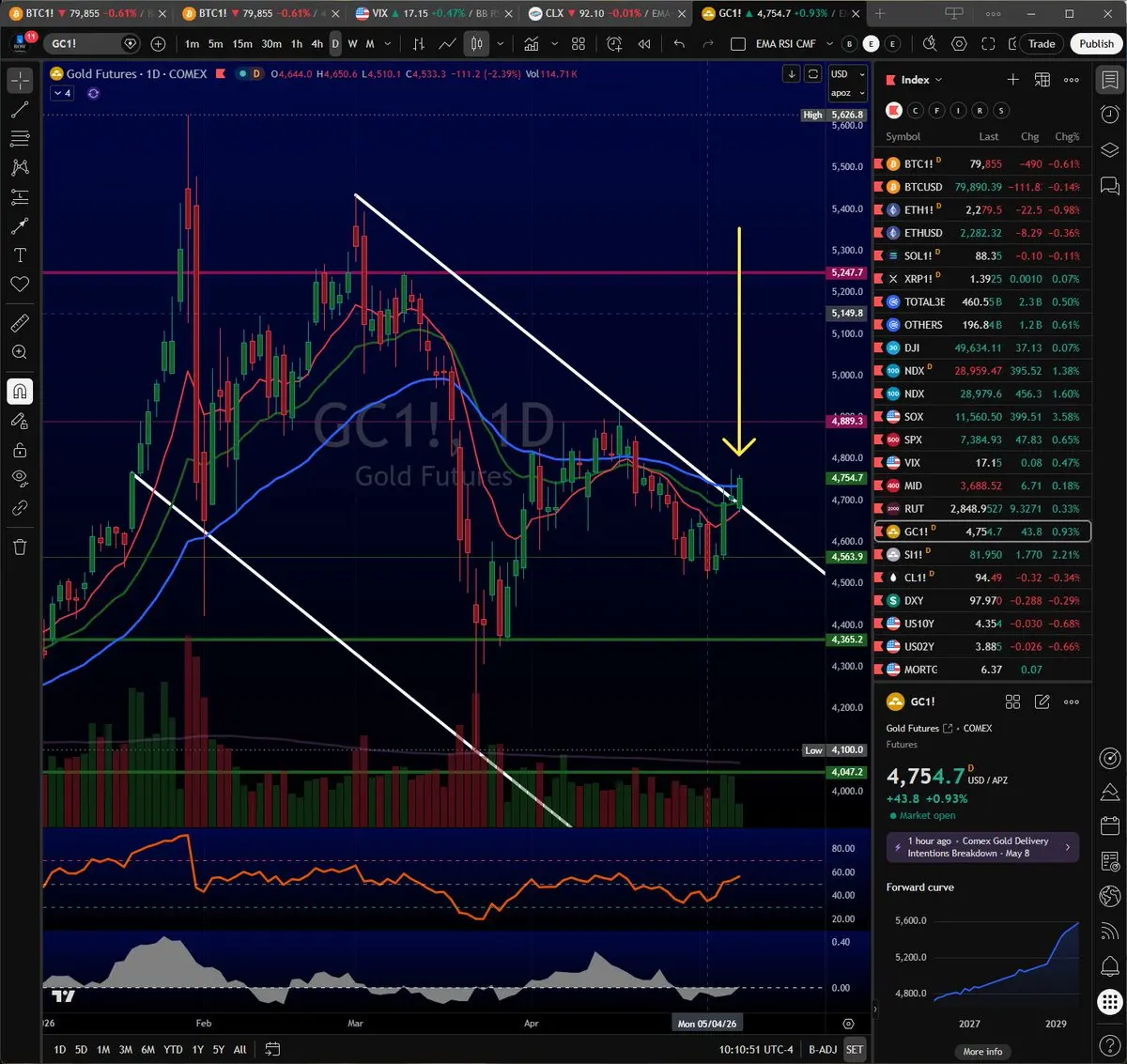The width and height of the screenshot is (1127, 1064).
Task: Toggle Magnet mode for drawings
Action: click(x=20, y=392)
